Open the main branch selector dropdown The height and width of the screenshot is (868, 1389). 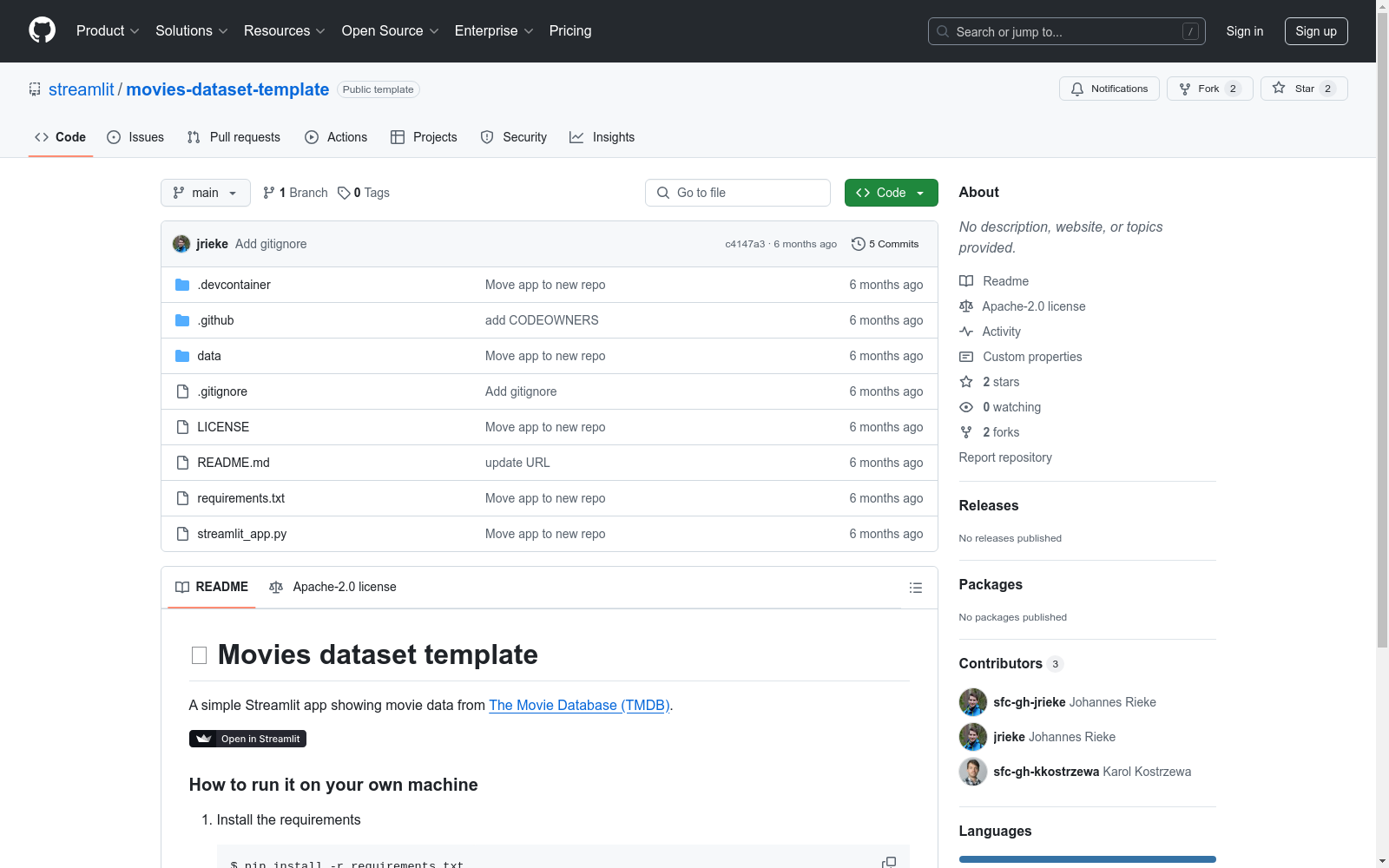206,193
